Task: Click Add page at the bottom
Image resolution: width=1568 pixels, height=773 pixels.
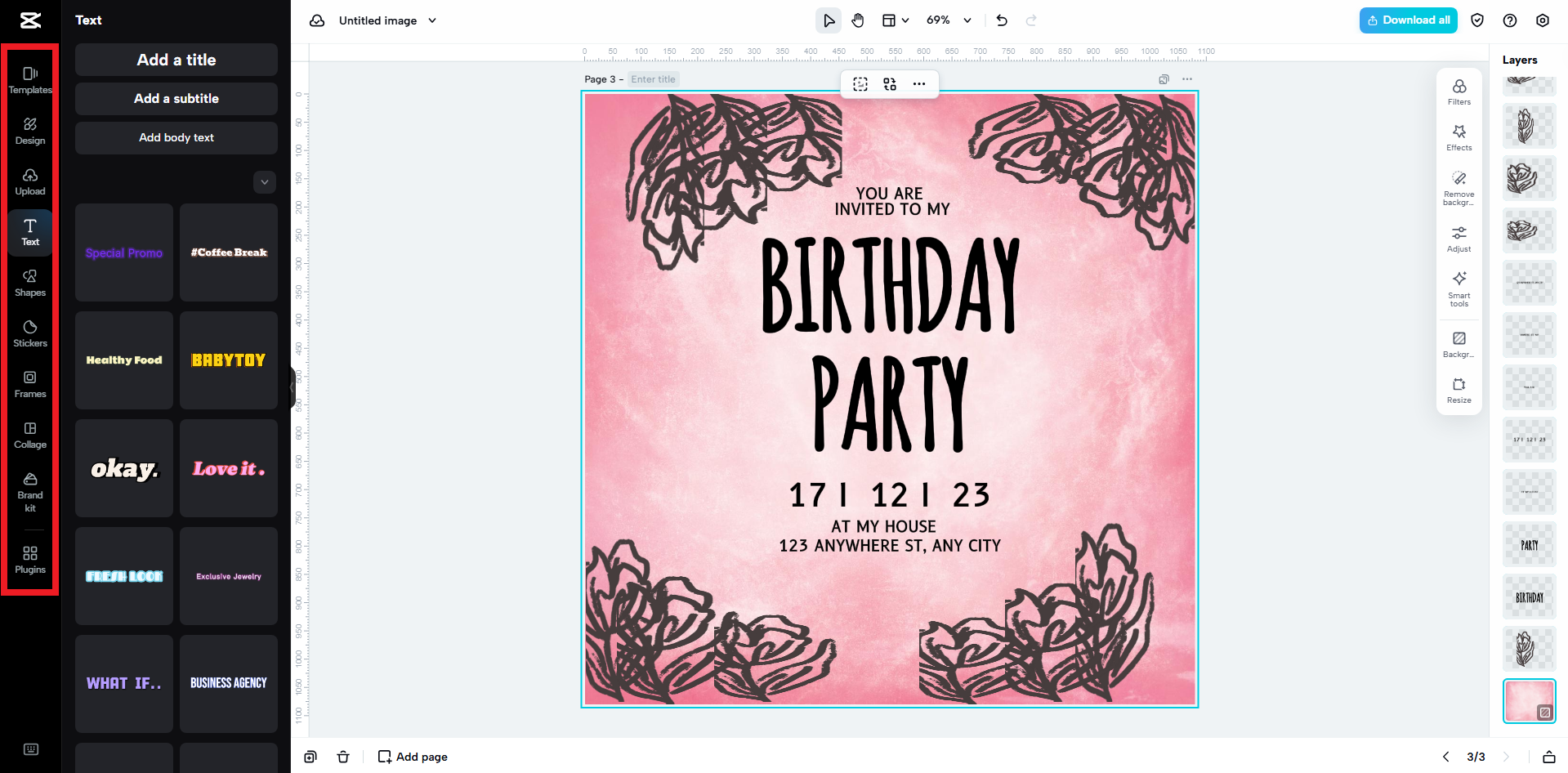Action: 412,756
